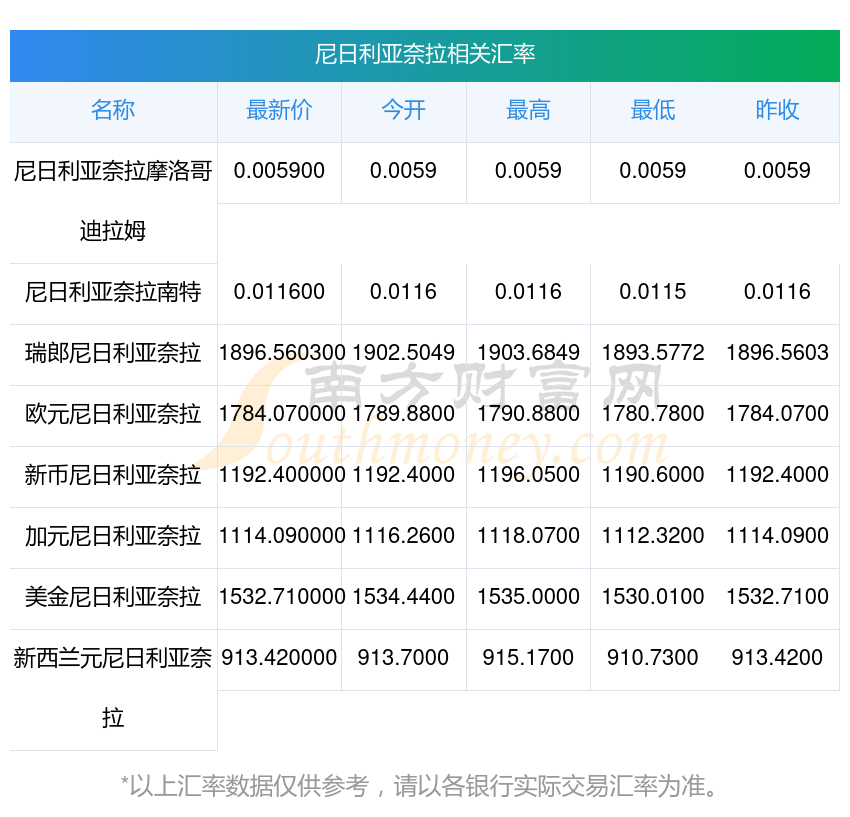The height and width of the screenshot is (817, 850).
Task: Select row name 新币尼日利亚奈拉
Action: [113, 475]
